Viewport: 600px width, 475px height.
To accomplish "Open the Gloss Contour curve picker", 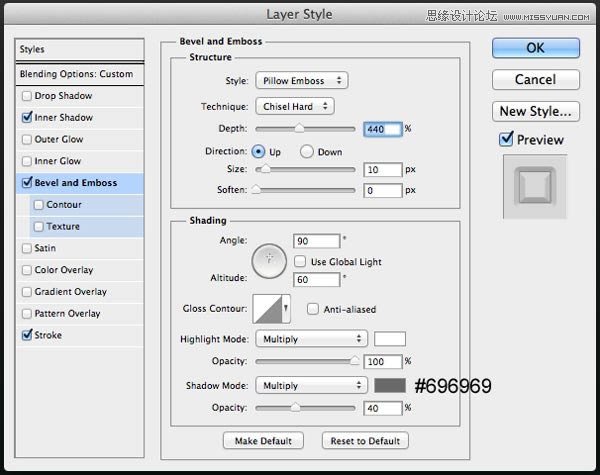I will (271, 309).
